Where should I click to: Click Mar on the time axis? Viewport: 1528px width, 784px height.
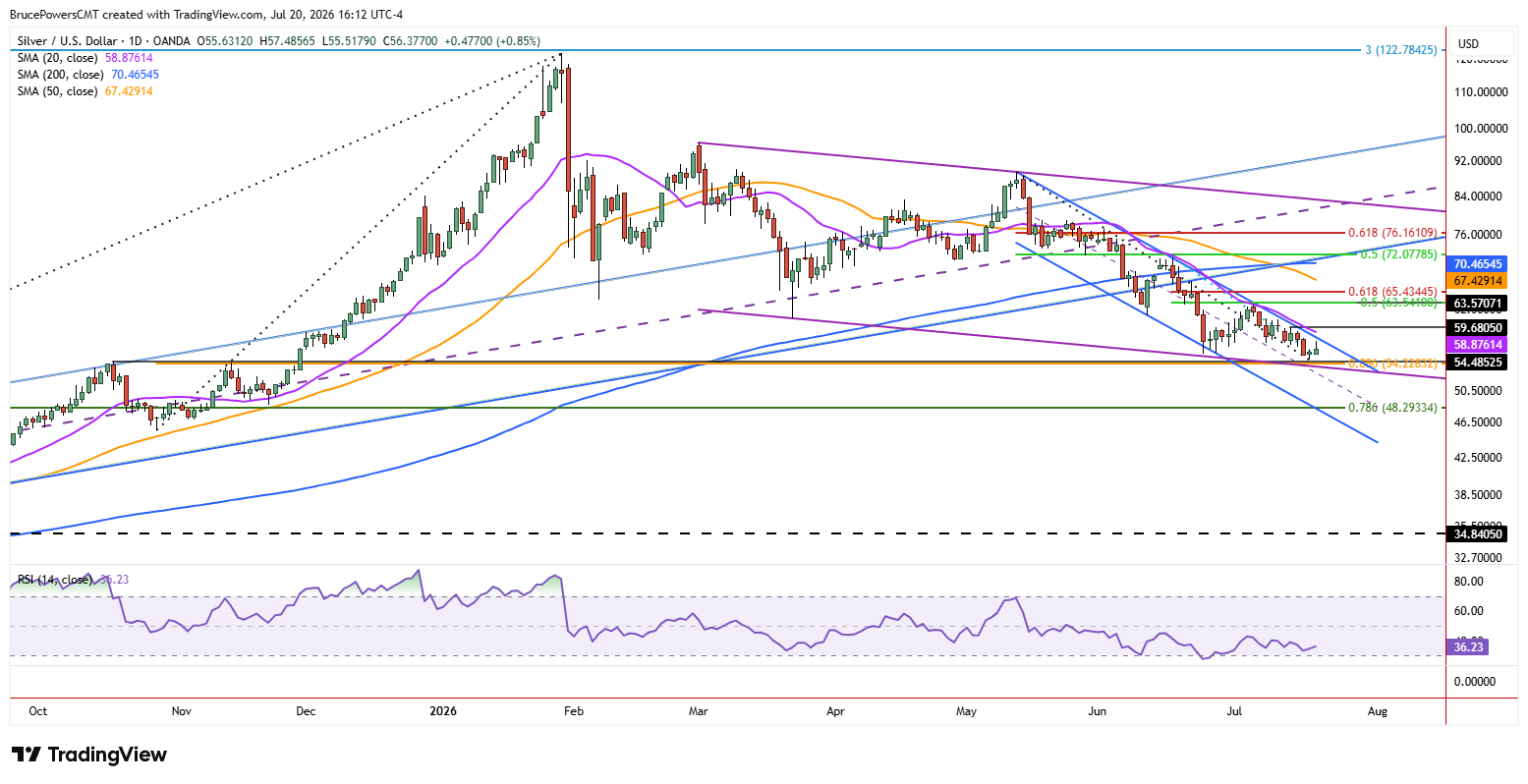pos(699,709)
